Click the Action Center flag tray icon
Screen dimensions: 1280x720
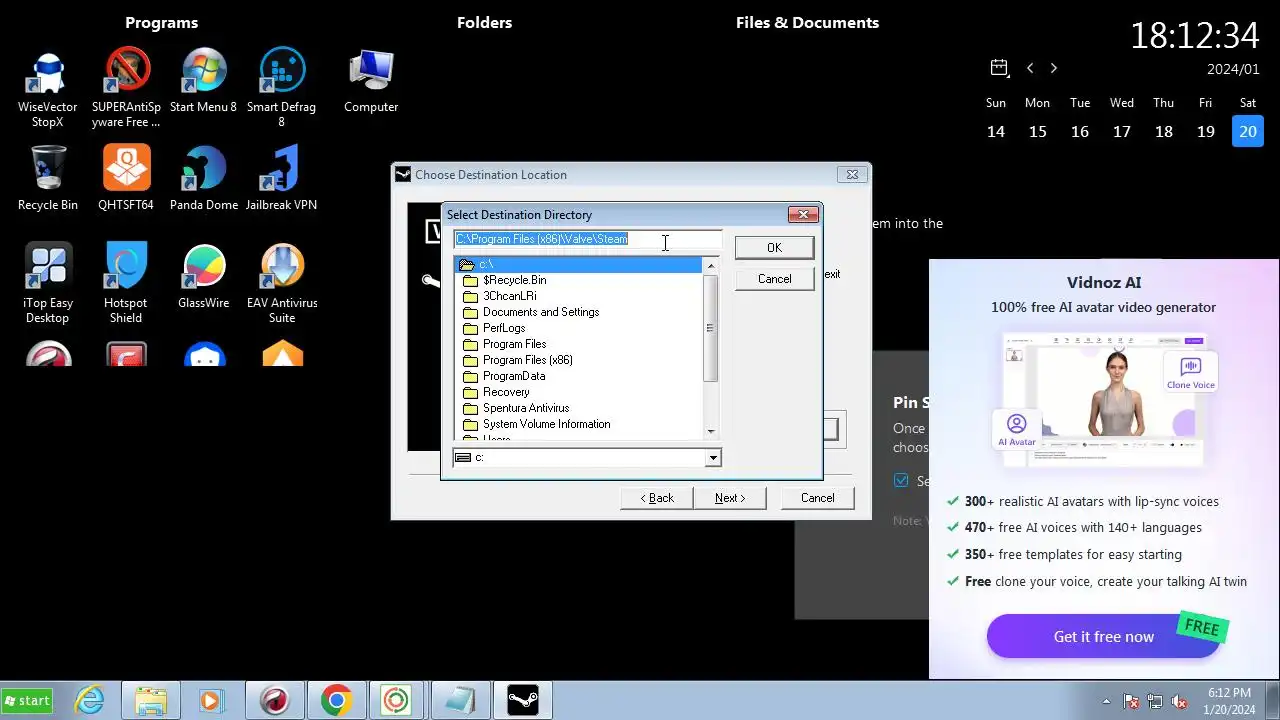[x=1131, y=702]
